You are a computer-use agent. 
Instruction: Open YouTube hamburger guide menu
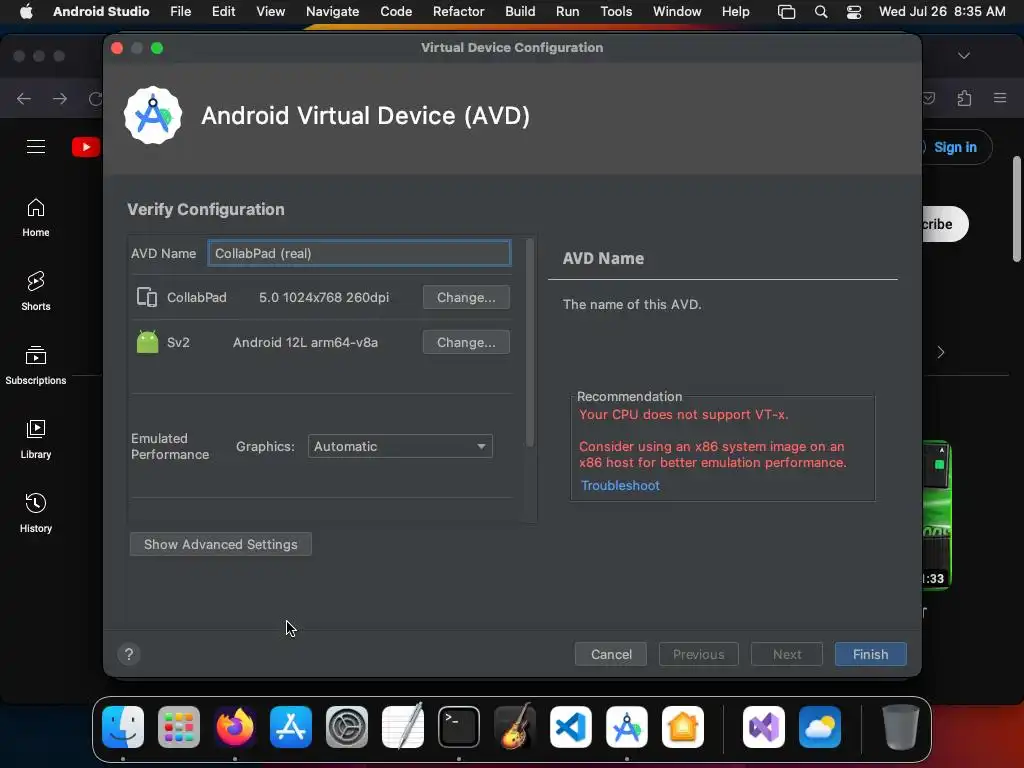tap(36, 147)
